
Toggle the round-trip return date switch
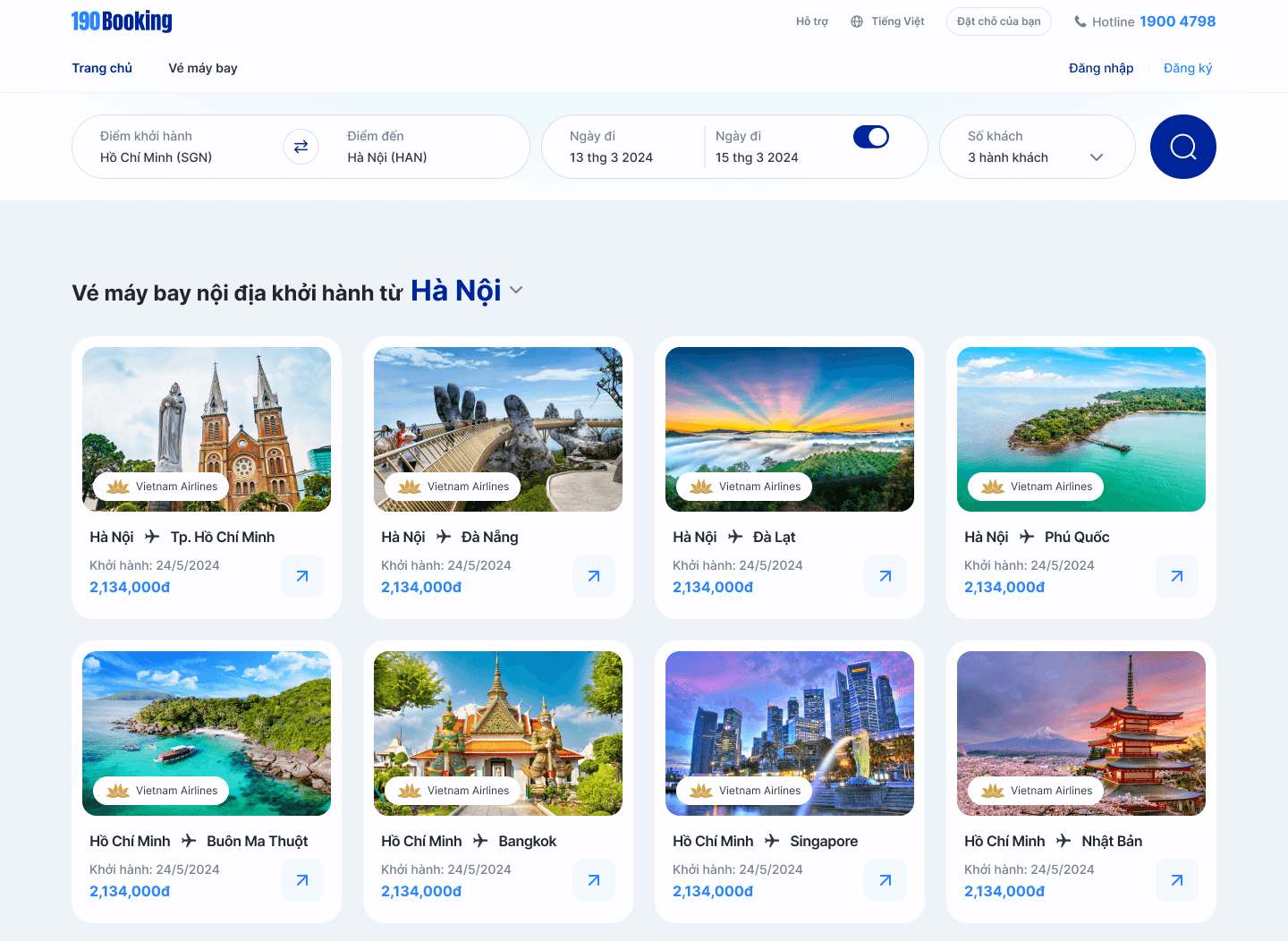point(870,137)
